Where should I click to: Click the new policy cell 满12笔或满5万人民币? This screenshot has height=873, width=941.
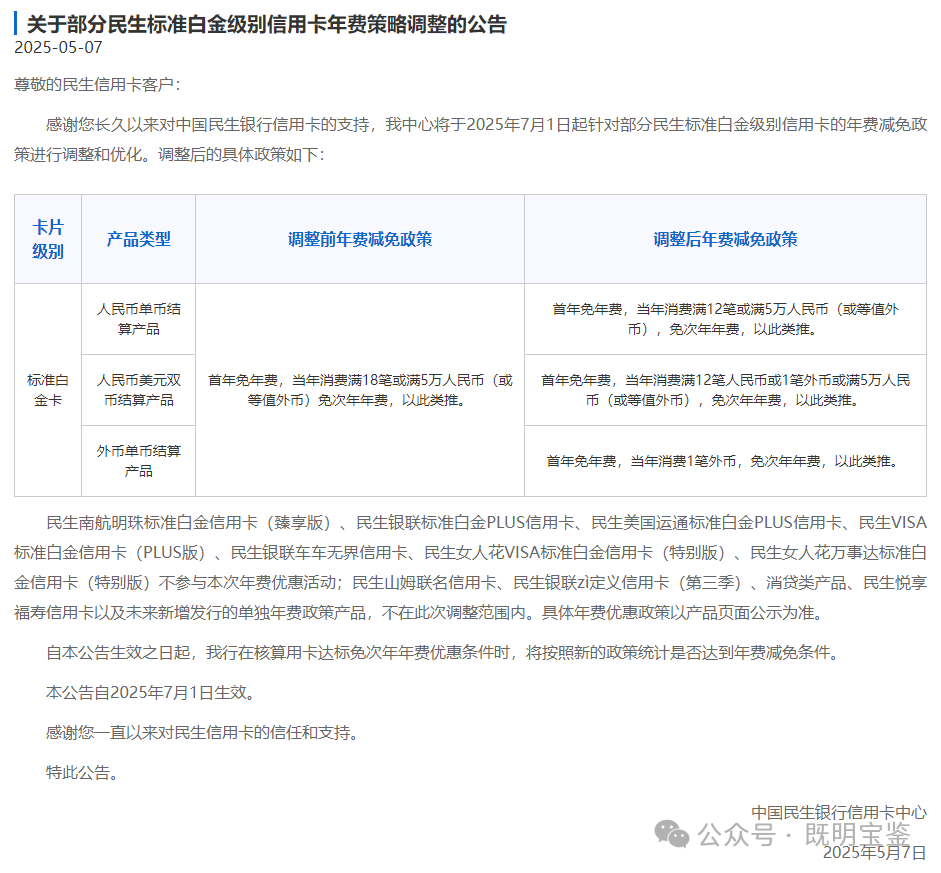(726, 319)
